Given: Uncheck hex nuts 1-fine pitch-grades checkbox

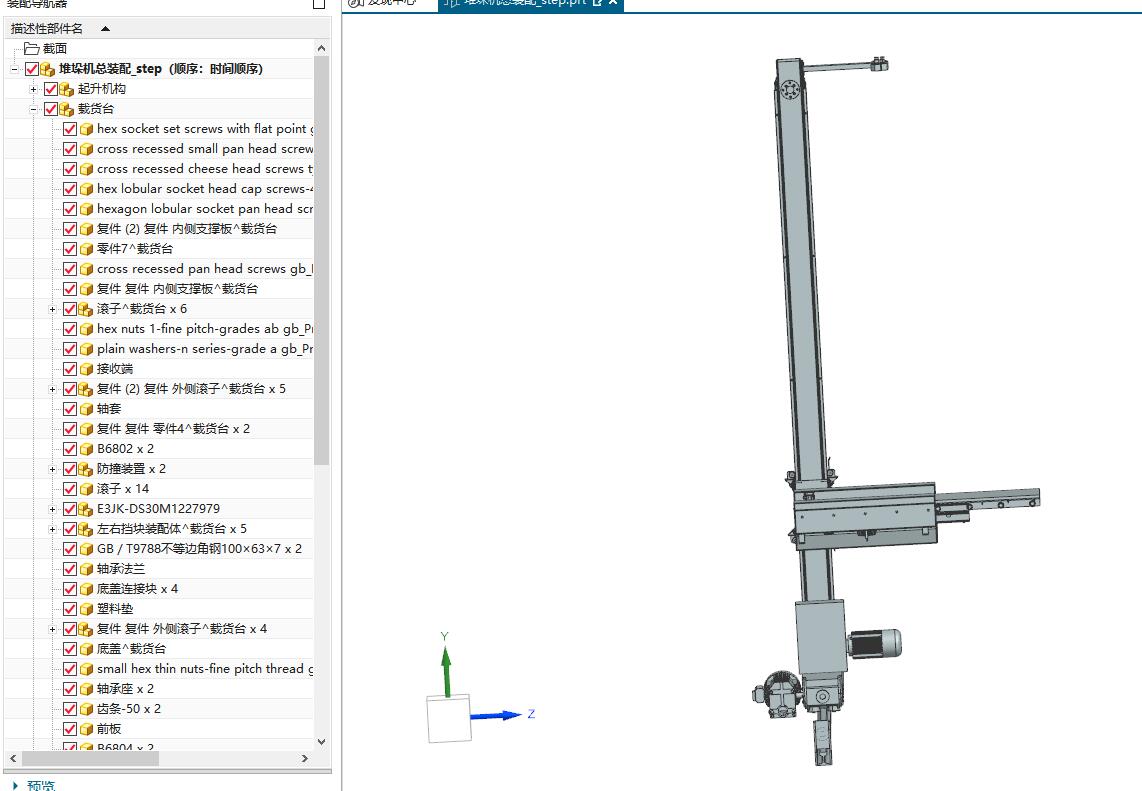Looking at the screenshot, I should pos(70,329).
